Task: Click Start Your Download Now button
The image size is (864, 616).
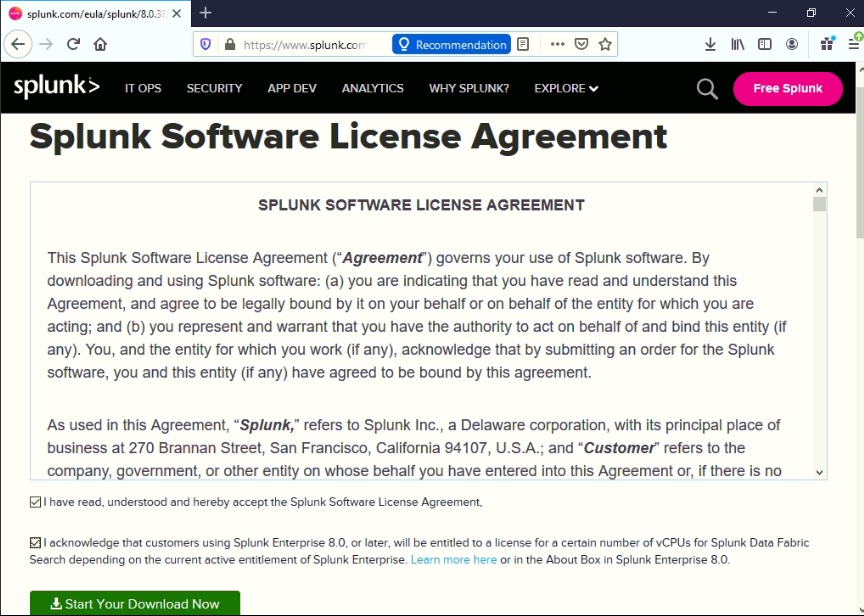Action: point(135,603)
